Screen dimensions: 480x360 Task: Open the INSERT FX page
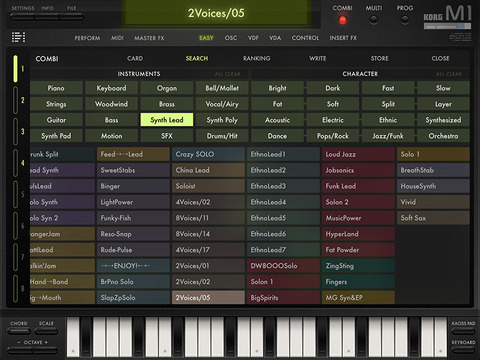point(343,38)
